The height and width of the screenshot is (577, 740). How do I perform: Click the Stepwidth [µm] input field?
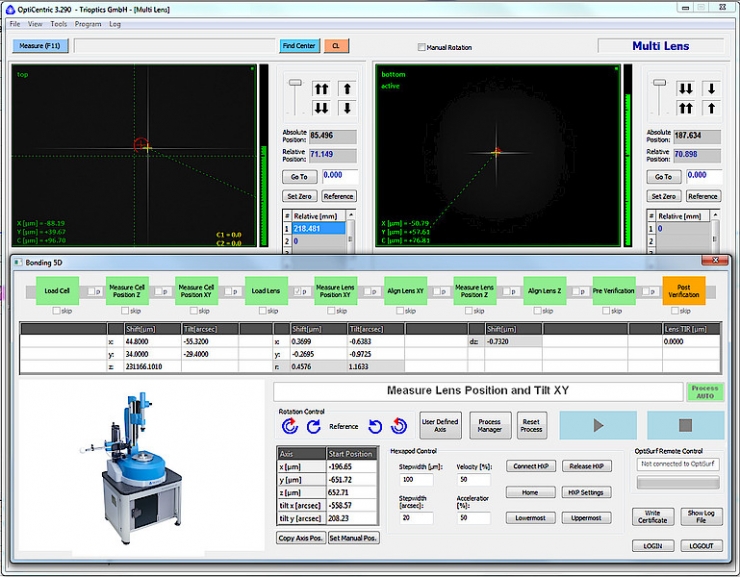coord(416,480)
